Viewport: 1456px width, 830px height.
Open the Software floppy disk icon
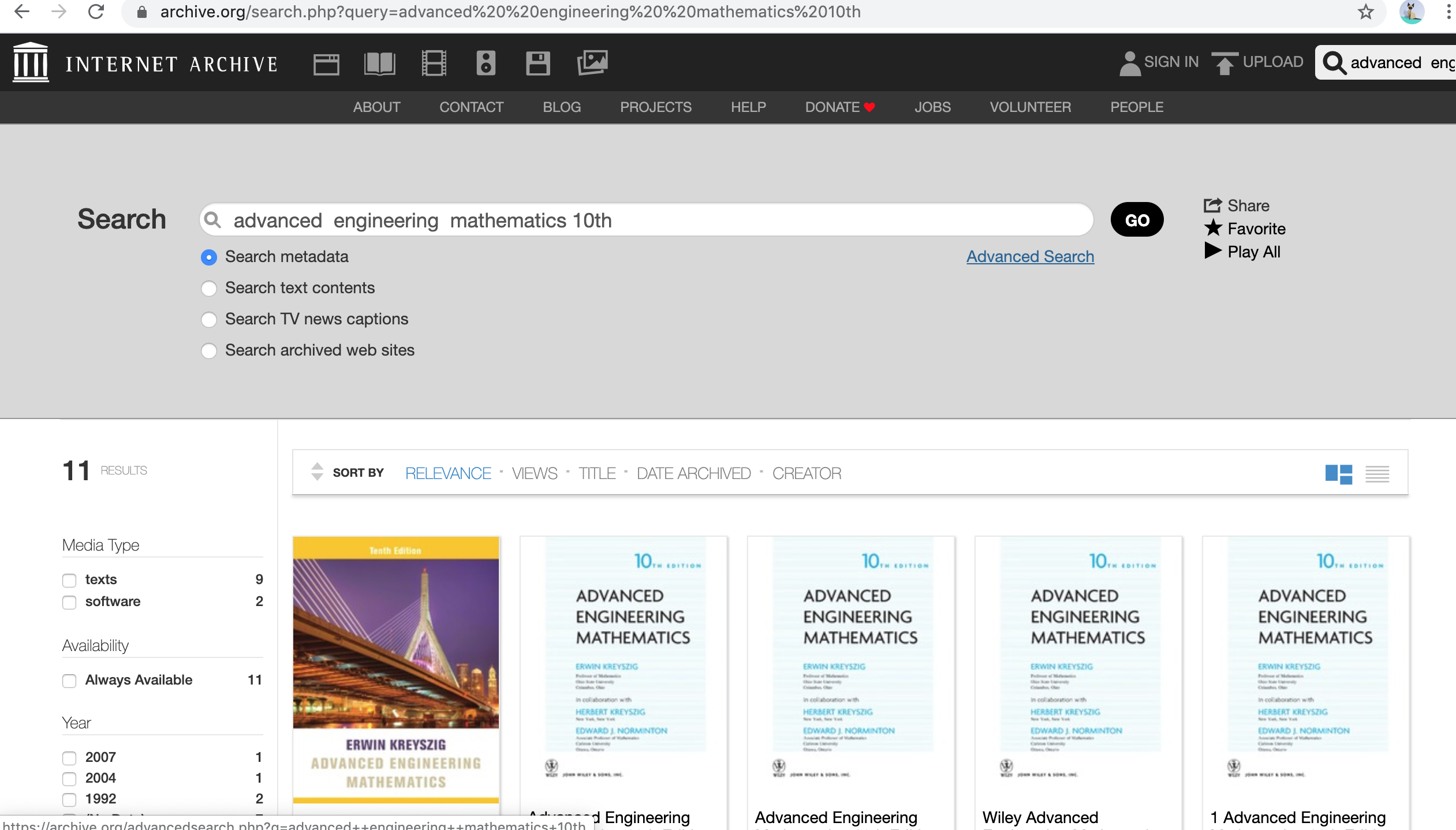click(x=537, y=63)
